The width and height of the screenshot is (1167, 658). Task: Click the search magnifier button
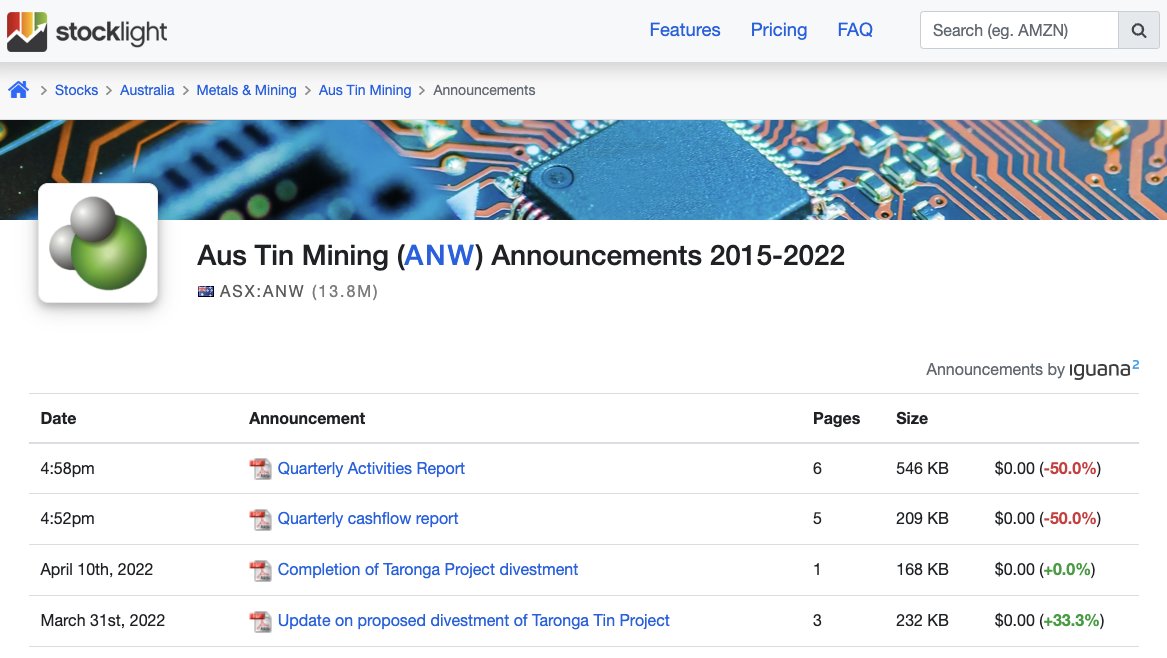(x=1139, y=31)
